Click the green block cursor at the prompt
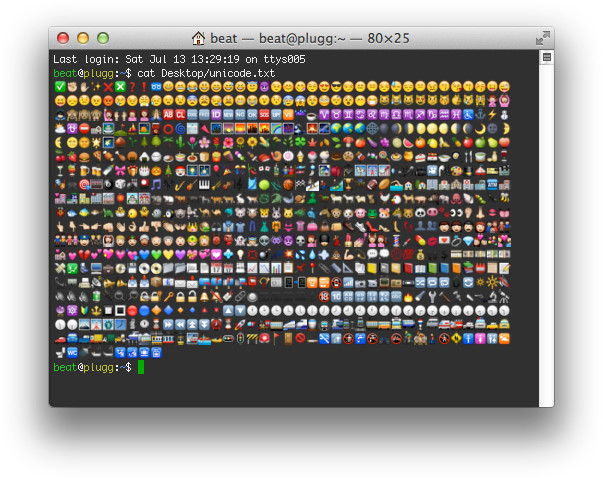This screenshot has width=603, height=478. [x=141, y=367]
